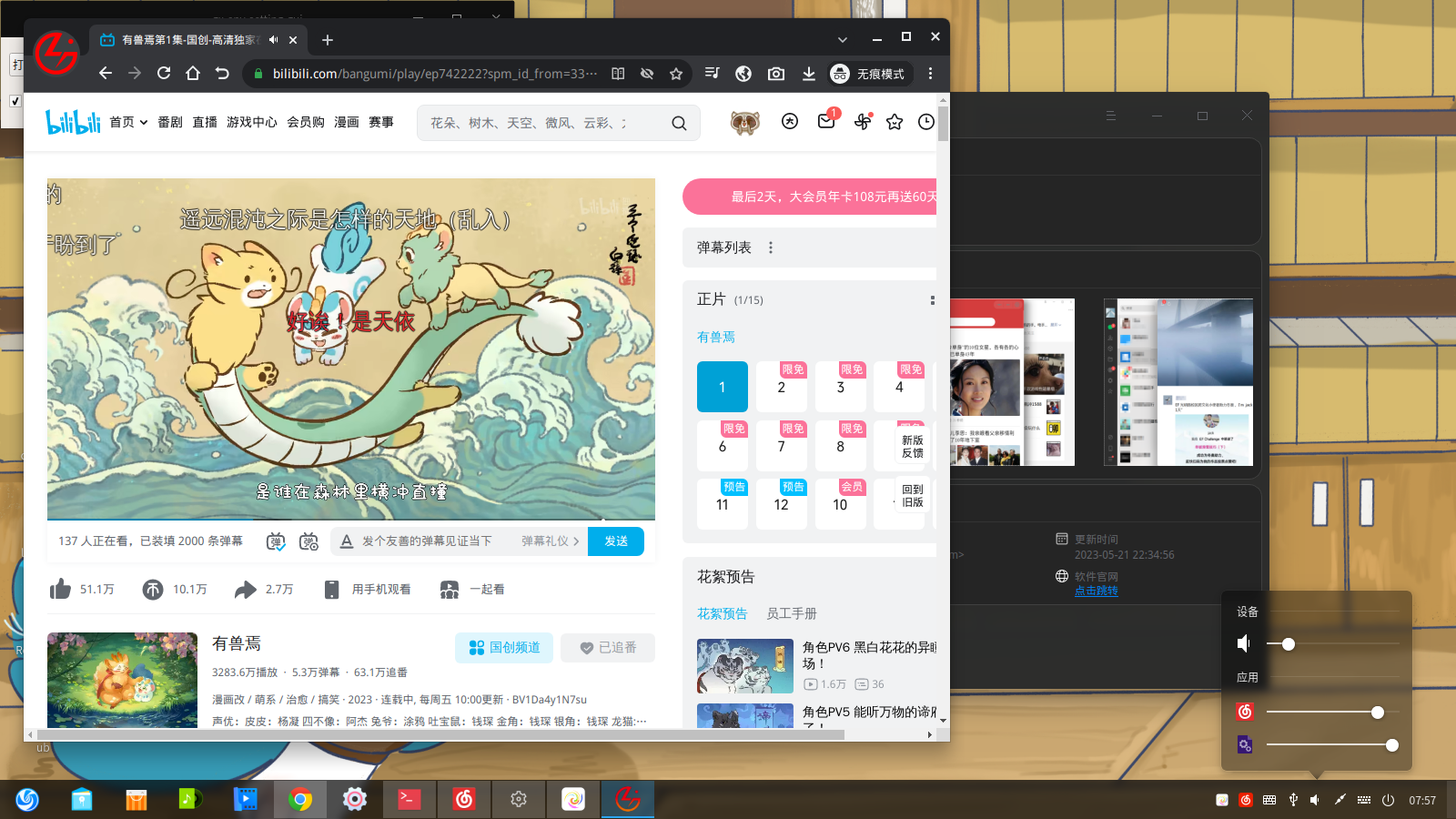Select episode 2
This screenshot has width=1456, height=819.
(782, 387)
